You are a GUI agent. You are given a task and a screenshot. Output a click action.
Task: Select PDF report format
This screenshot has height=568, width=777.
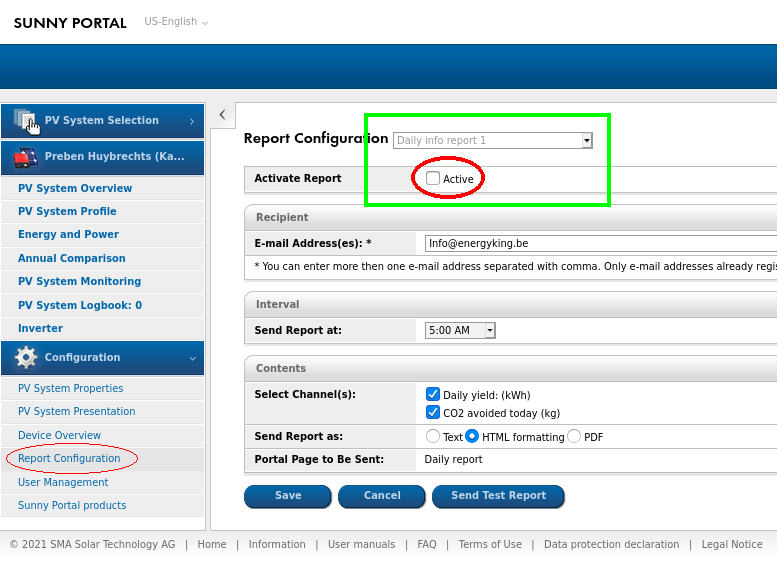pyautogui.click(x=574, y=437)
